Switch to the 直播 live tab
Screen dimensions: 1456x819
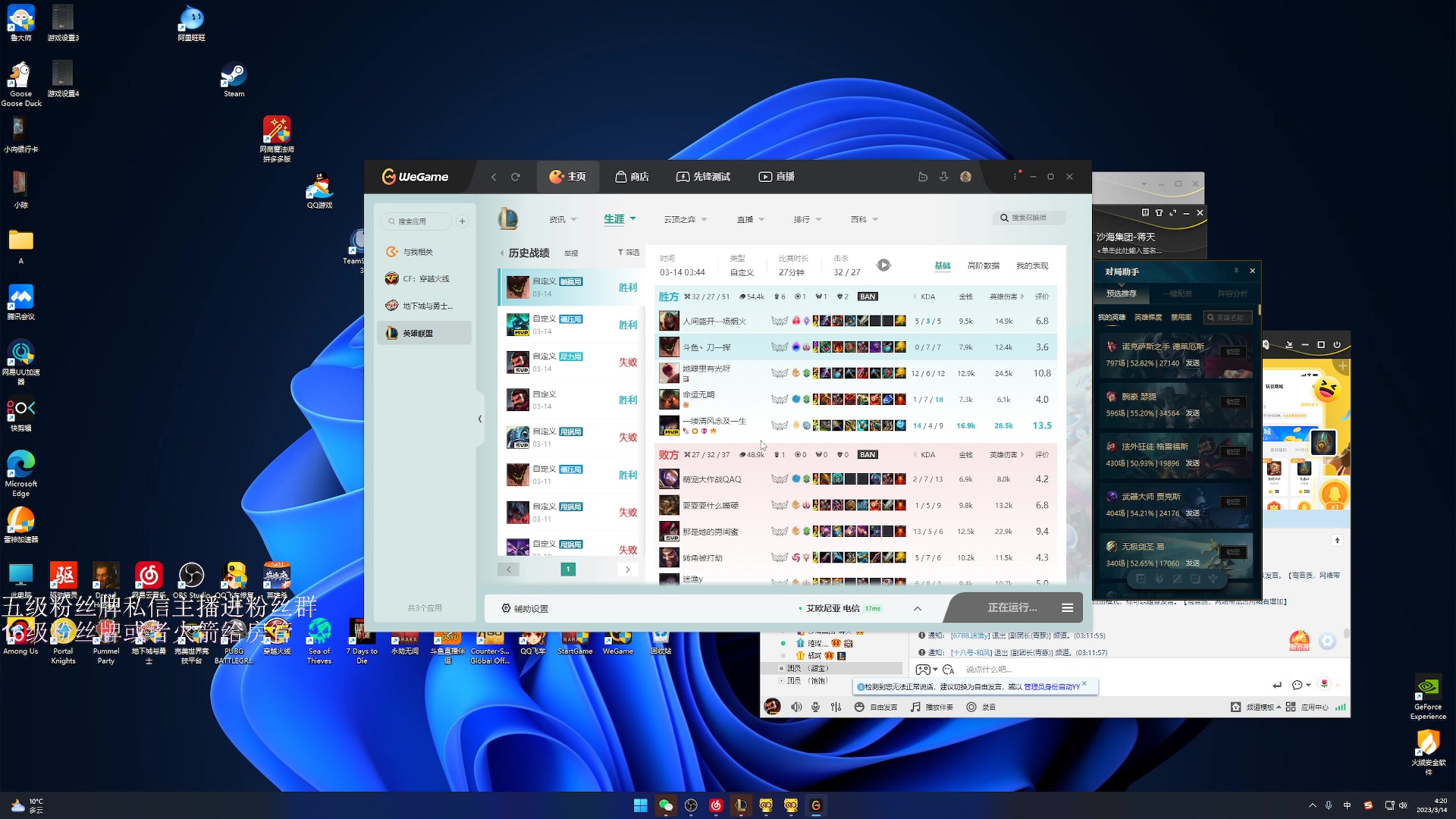point(777,177)
